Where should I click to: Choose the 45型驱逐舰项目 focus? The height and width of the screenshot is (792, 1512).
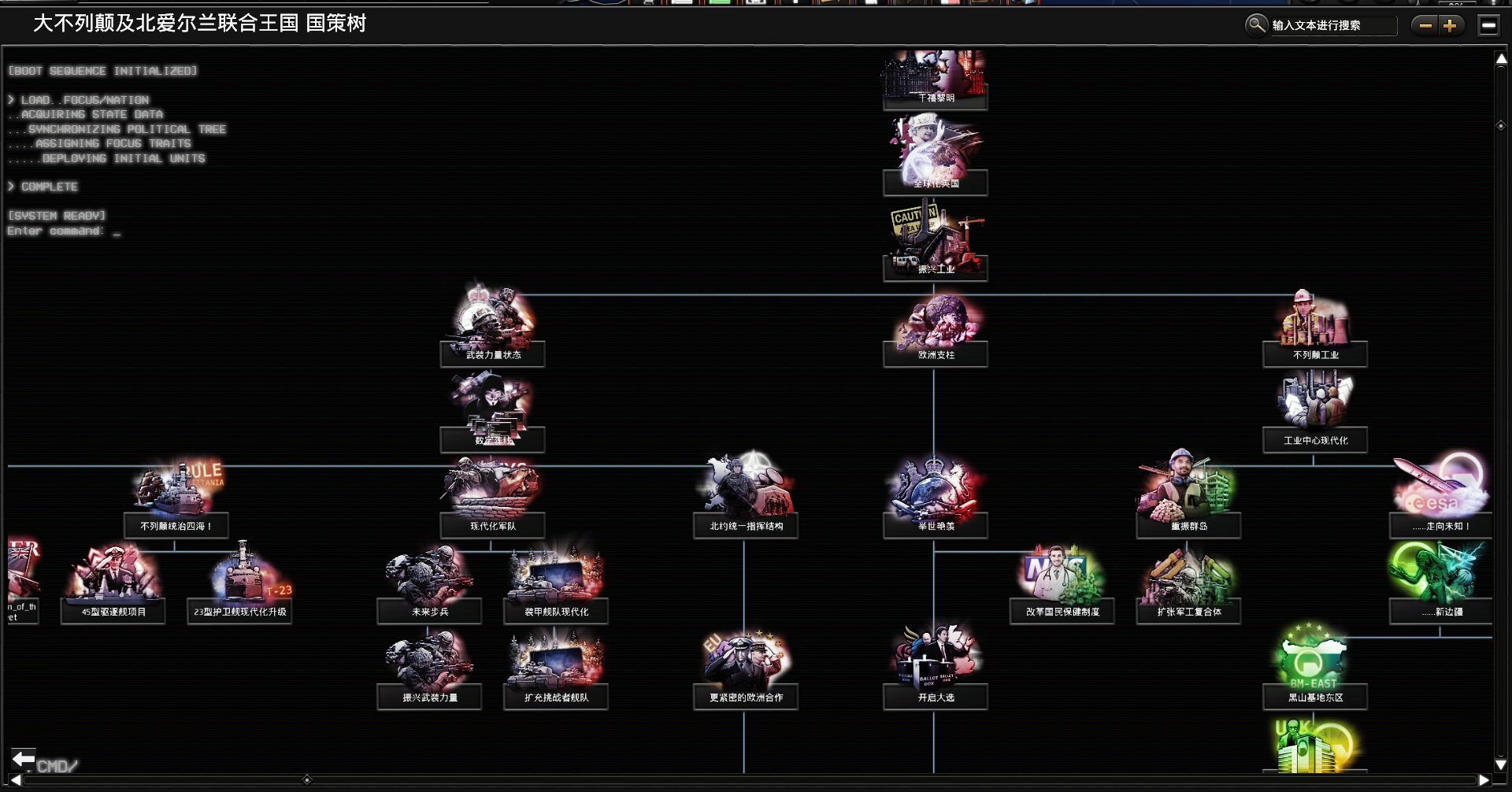coord(113,584)
